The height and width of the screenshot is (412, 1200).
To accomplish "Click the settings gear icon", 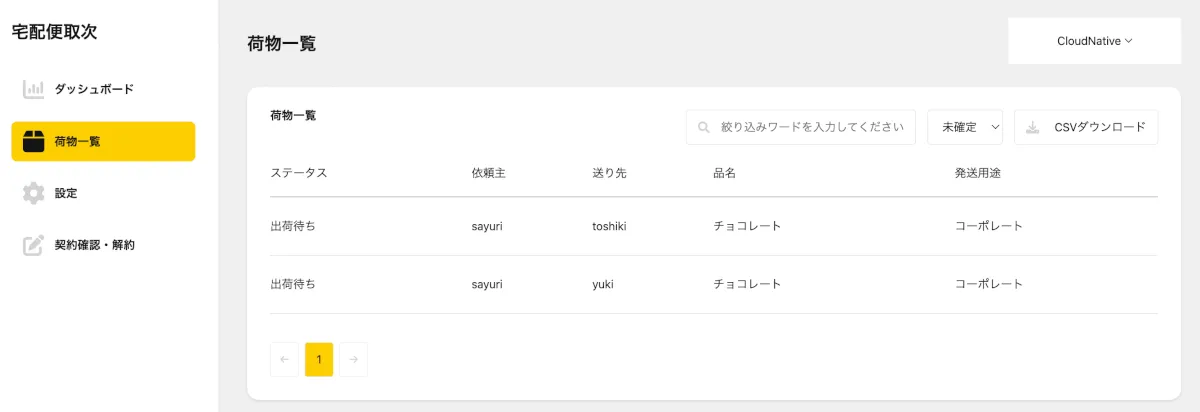I will pos(34,193).
